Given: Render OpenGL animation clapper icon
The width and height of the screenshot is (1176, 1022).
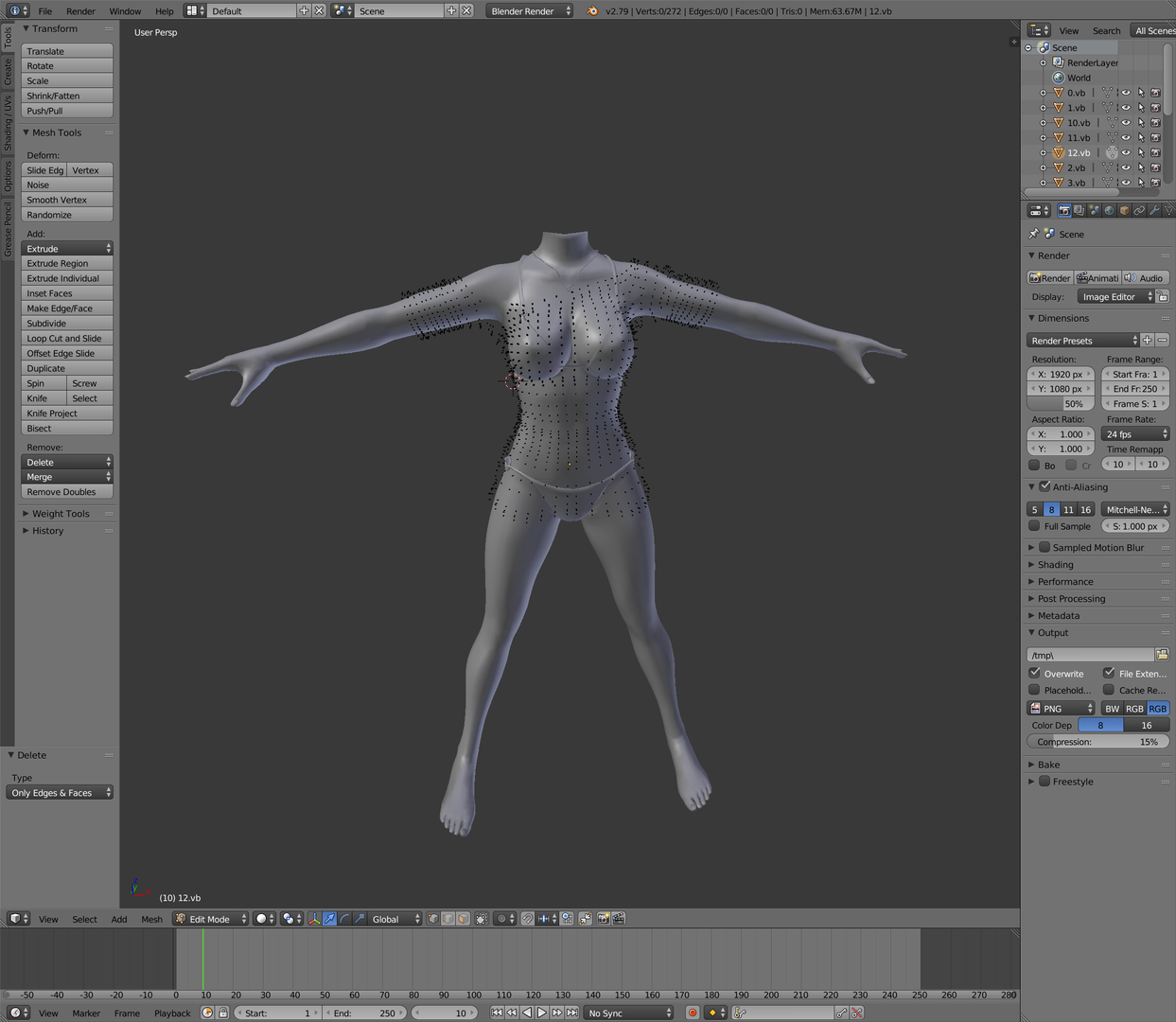Looking at the screenshot, I should pos(619,919).
